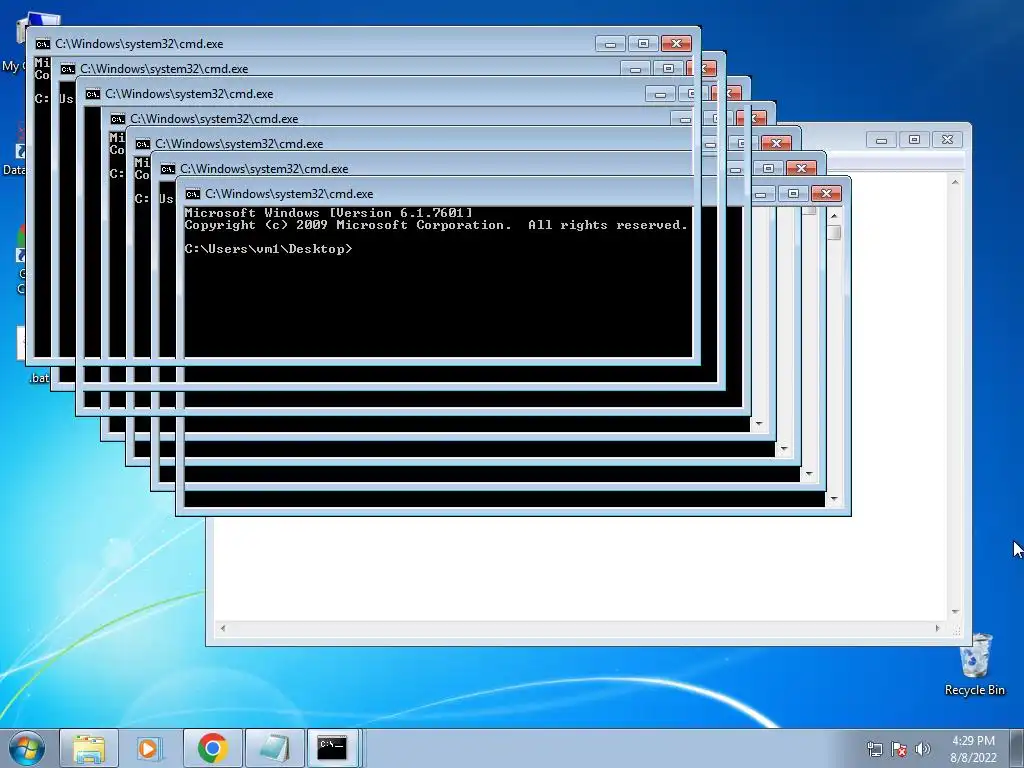Minimize the white Notepad window behind the cmd windows
The height and width of the screenshot is (768, 1024).
[882, 140]
